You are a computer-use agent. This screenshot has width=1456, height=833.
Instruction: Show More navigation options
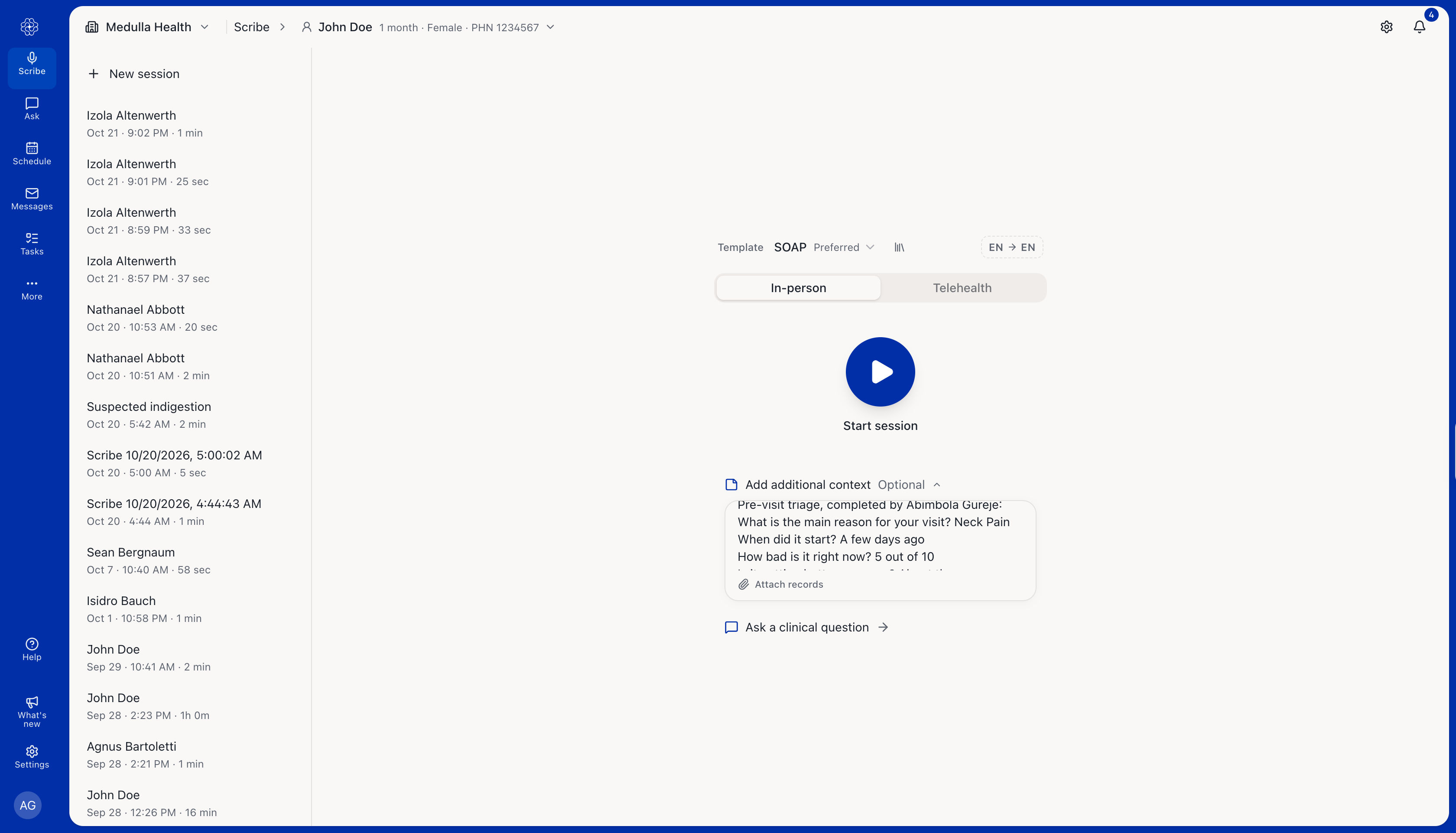(32, 290)
